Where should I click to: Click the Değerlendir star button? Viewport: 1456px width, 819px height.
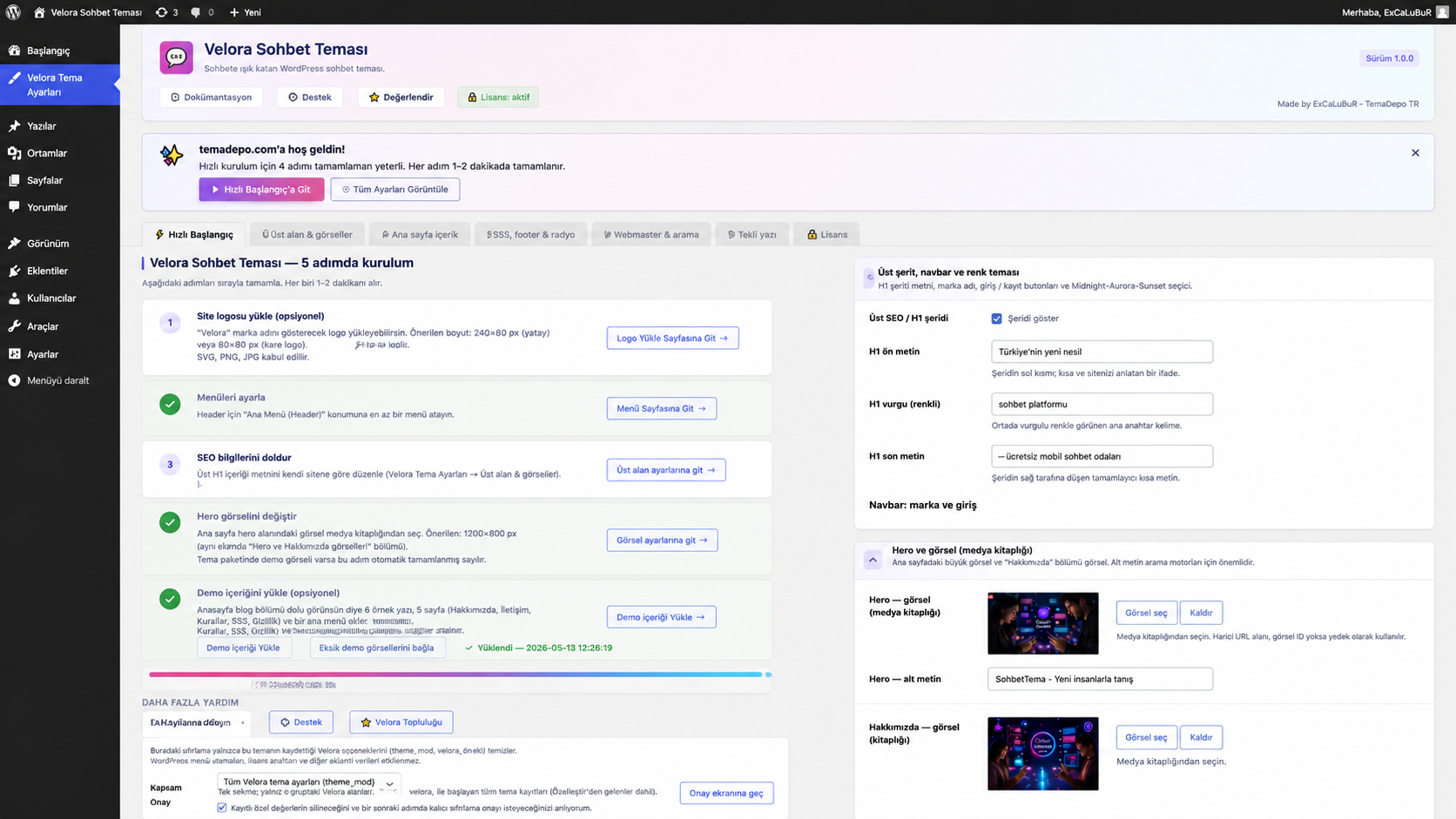point(401,97)
